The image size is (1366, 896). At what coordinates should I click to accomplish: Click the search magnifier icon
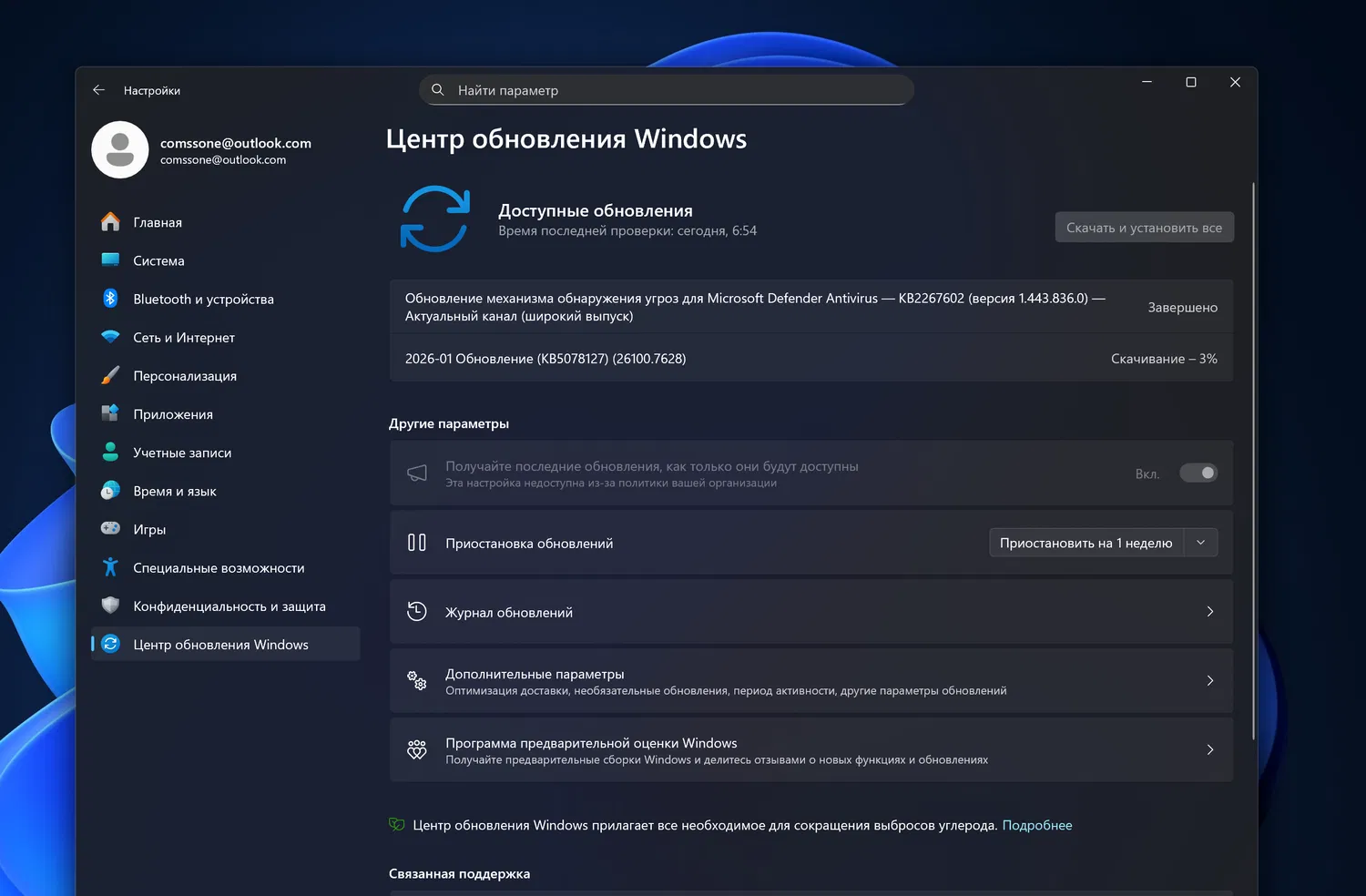tap(438, 90)
